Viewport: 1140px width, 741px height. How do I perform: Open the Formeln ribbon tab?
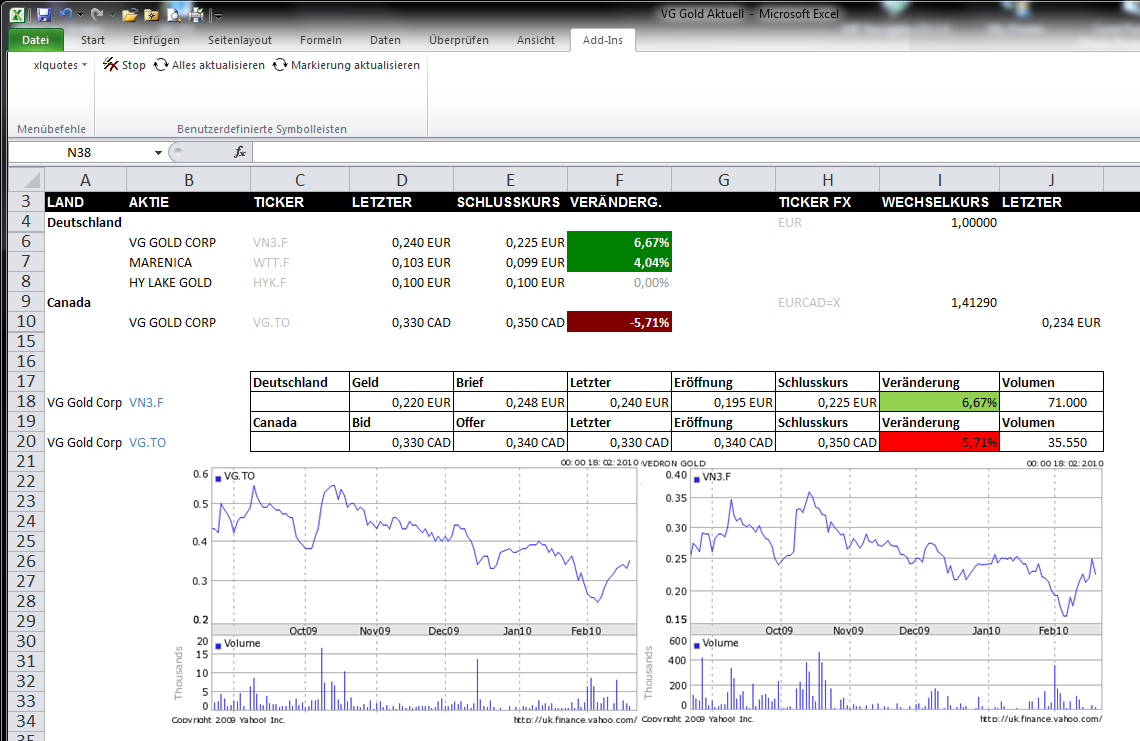[321, 40]
